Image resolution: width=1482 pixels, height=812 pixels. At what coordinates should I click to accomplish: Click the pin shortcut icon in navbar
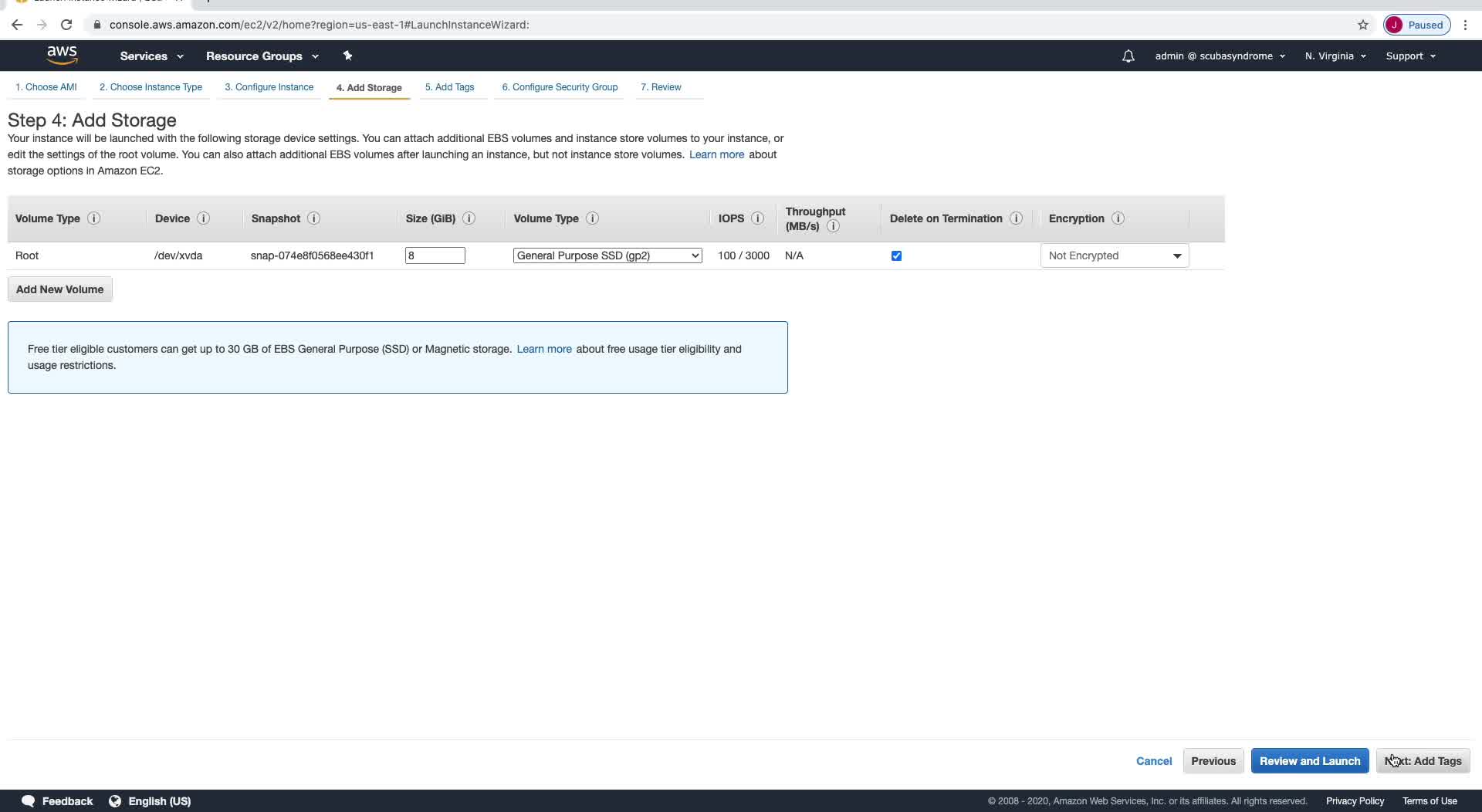coord(347,56)
